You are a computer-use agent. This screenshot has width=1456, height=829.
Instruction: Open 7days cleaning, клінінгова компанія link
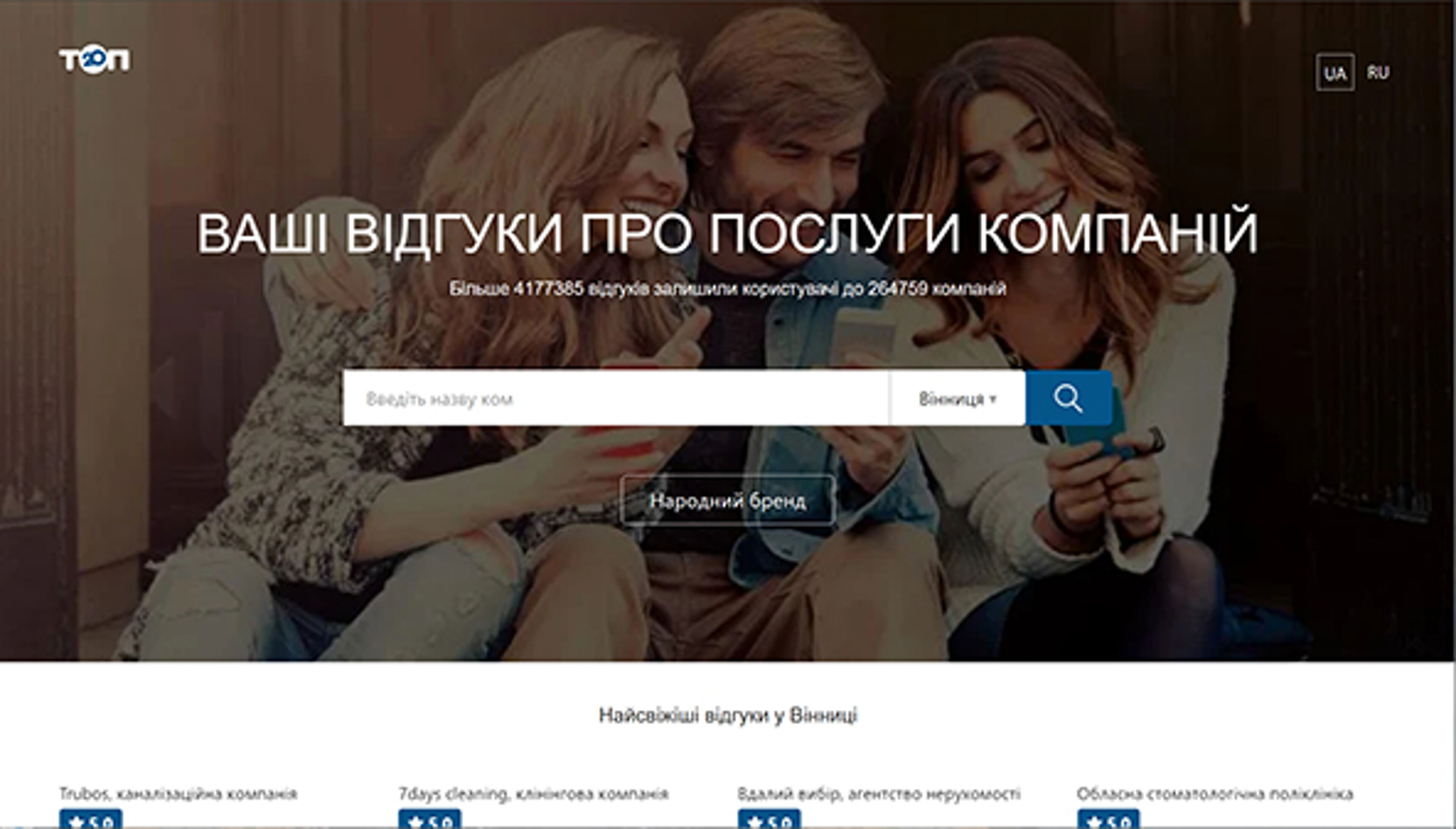coord(533,793)
